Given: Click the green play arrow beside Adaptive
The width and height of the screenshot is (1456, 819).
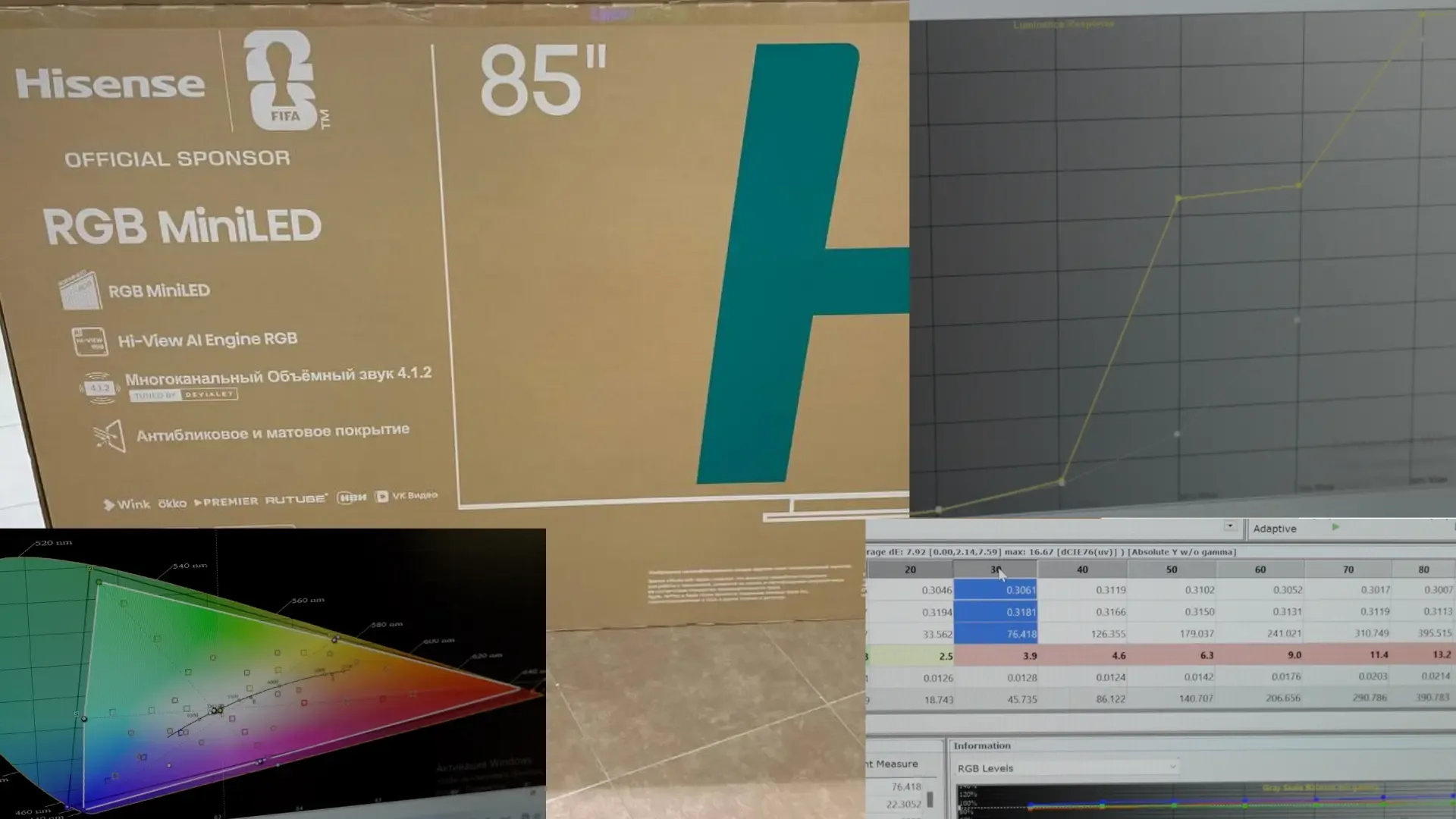Looking at the screenshot, I should pos(1335,527).
